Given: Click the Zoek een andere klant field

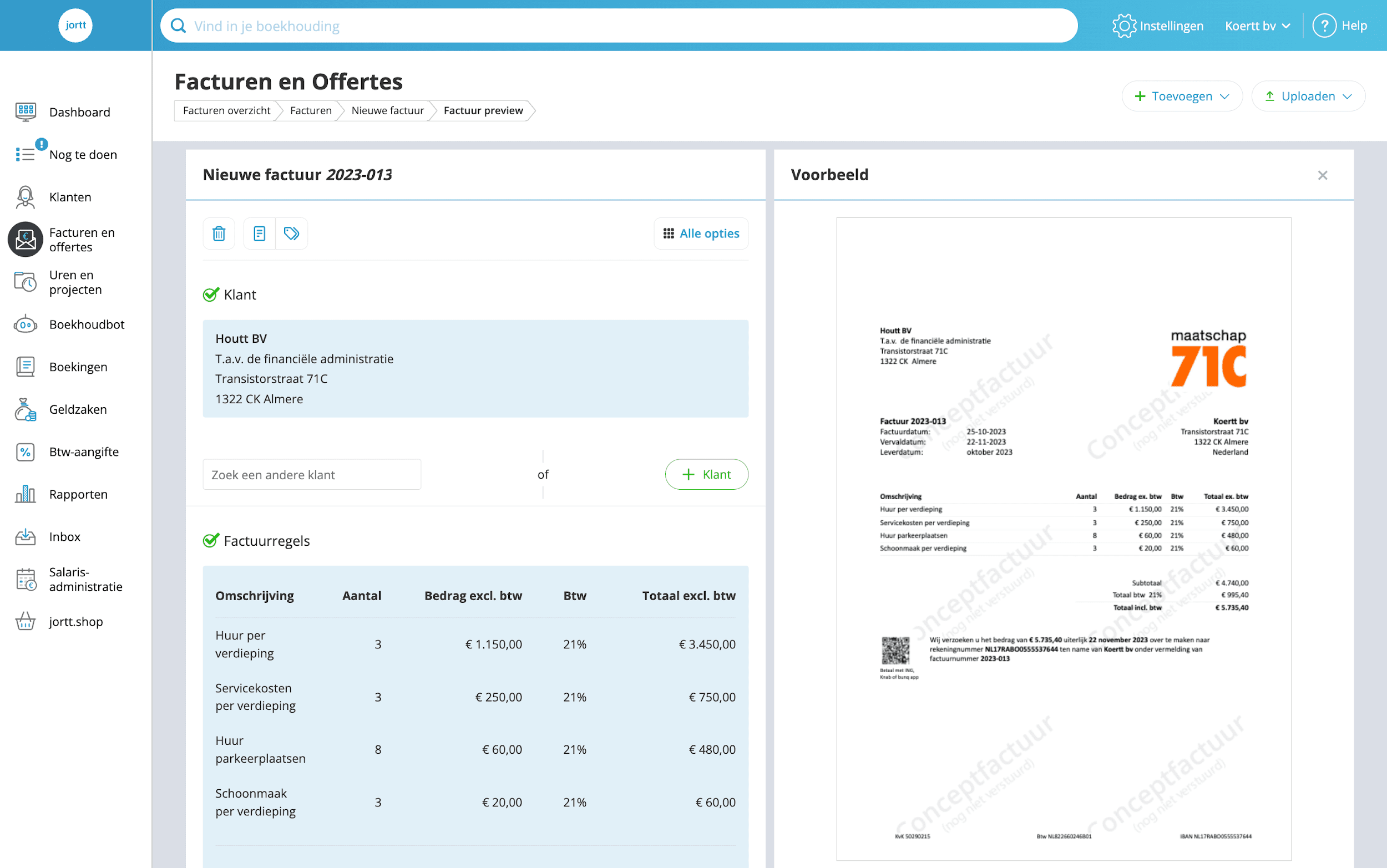Looking at the screenshot, I should tap(312, 474).
